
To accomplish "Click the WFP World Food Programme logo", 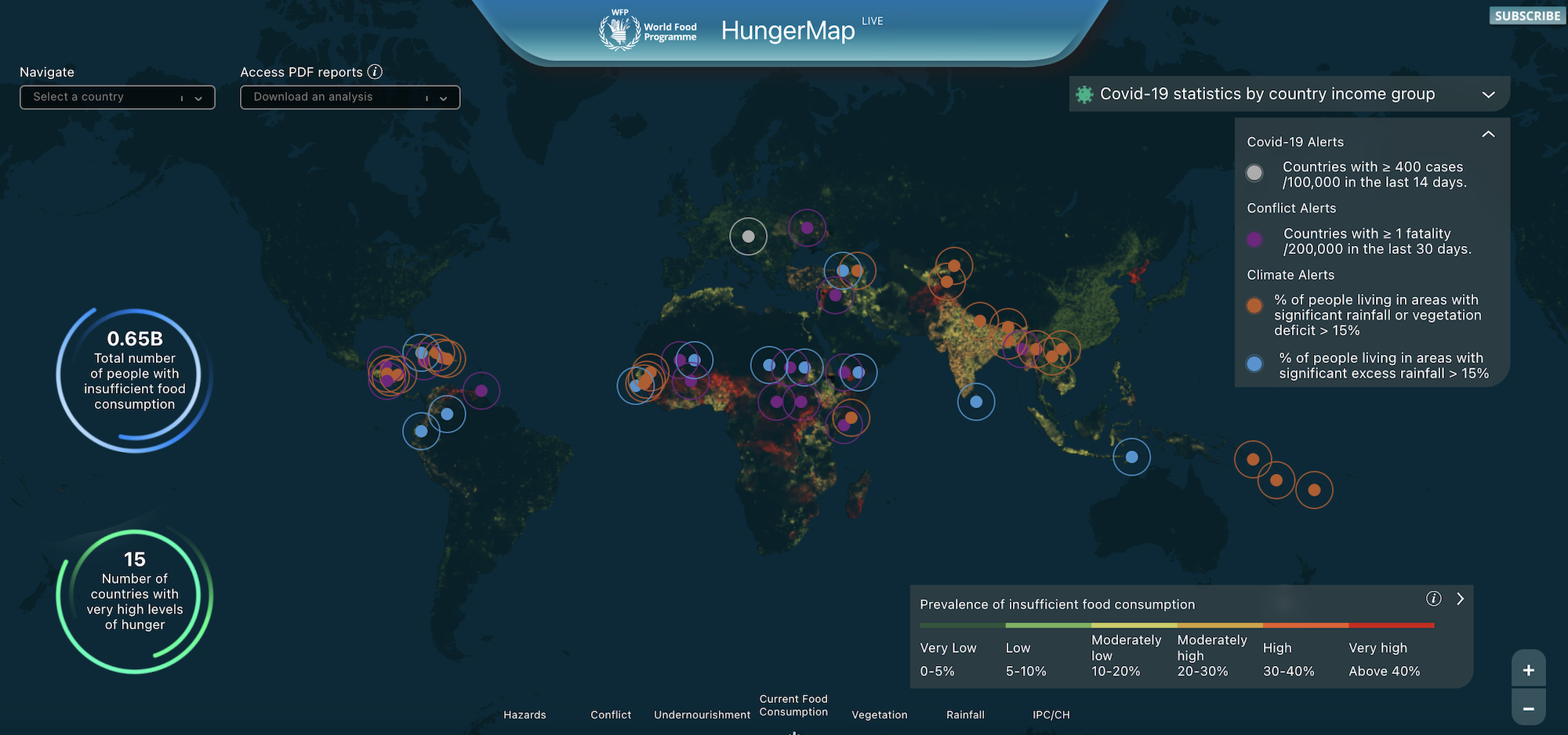I will pyautogui.click(x=648, y=31).
